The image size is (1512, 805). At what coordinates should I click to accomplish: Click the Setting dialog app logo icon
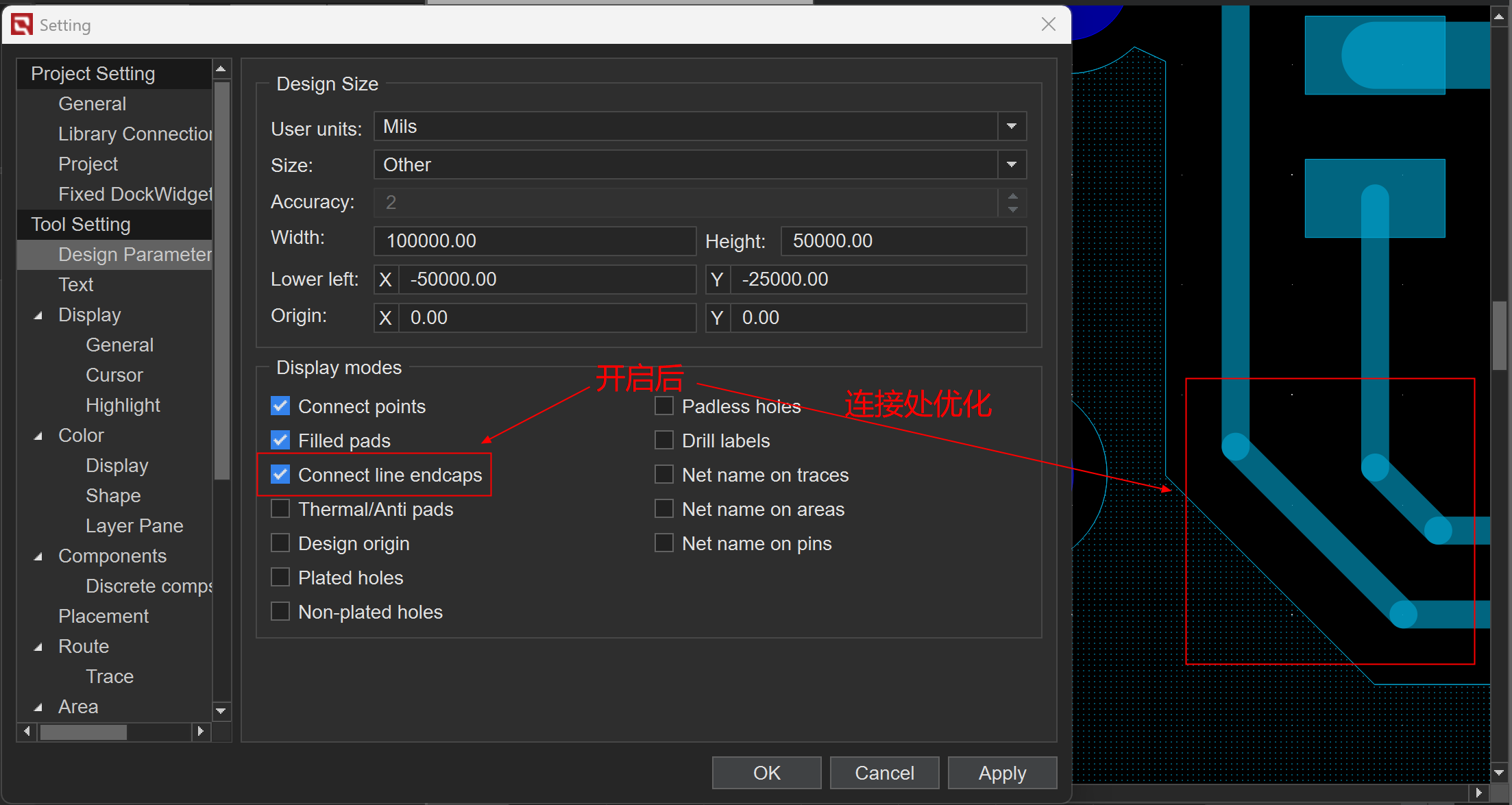pyautogui.click(x=22, y=25)
